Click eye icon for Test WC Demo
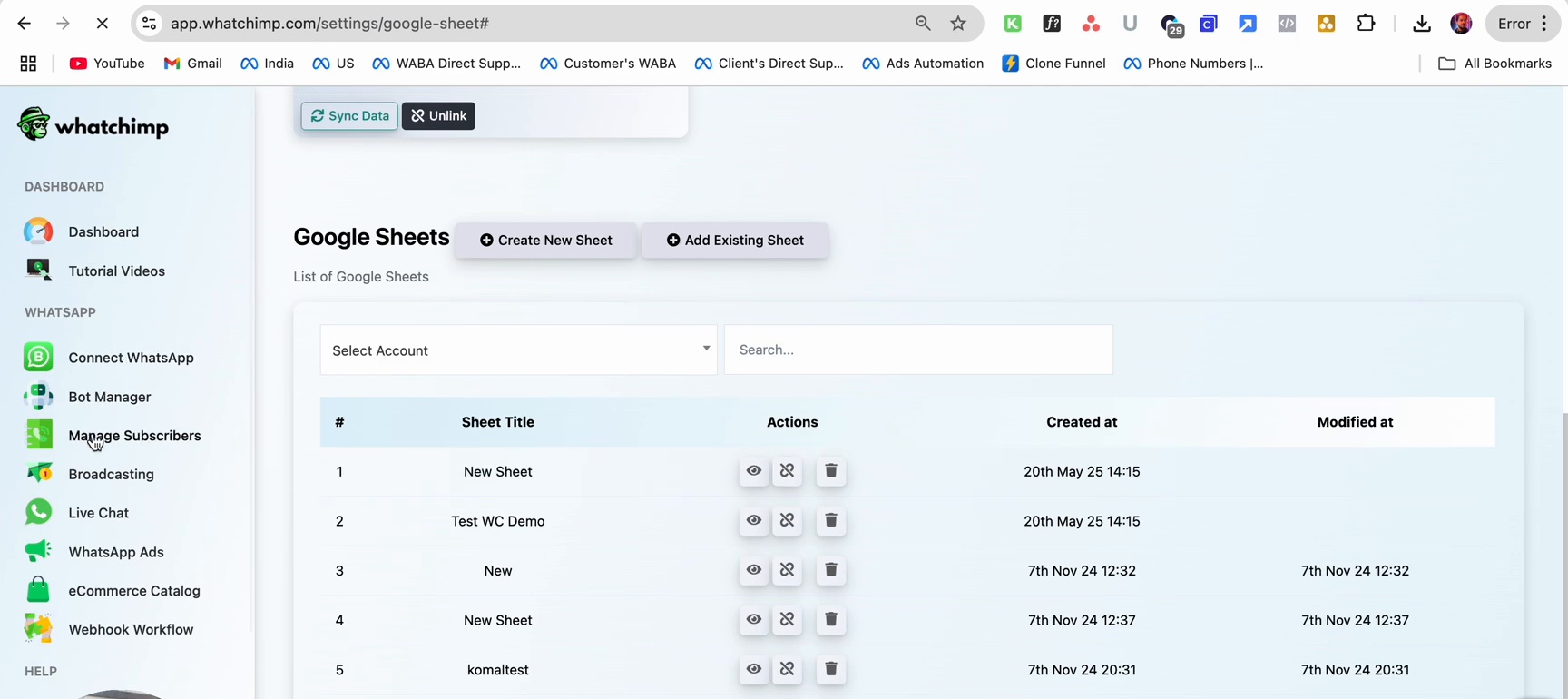The height and width of the screenshot is (699, 1568). click(x=753, y=521)
